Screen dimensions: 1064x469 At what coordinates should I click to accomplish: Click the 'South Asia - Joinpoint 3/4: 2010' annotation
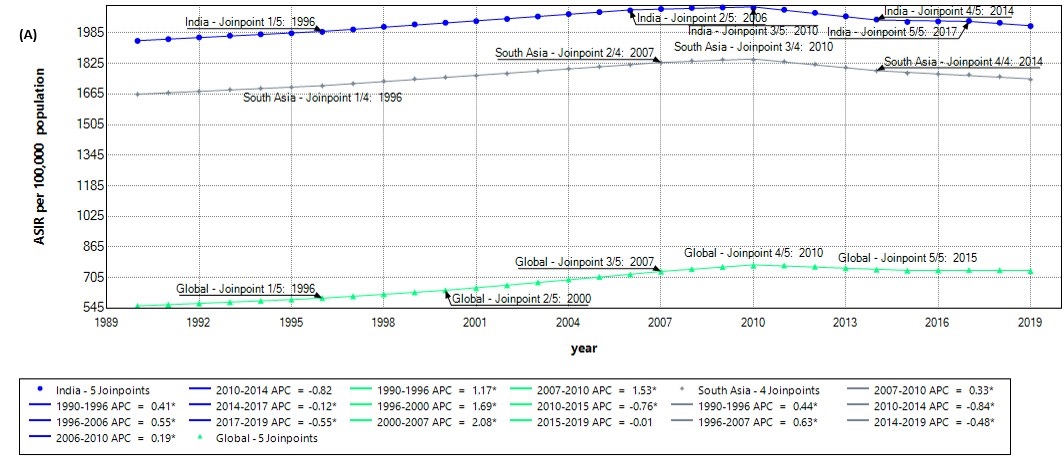753,47
